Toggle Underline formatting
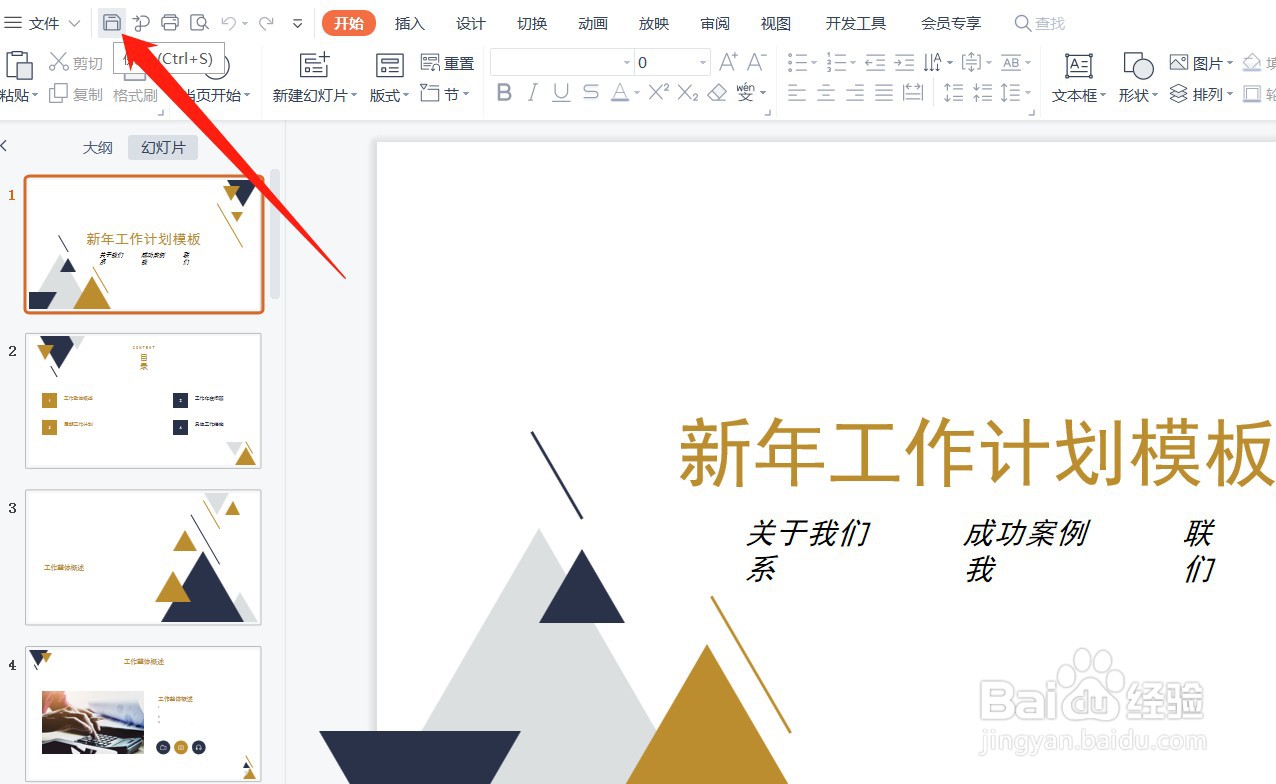The width and height of the screenshot is (1276, 784). click(x=561, y=93)
